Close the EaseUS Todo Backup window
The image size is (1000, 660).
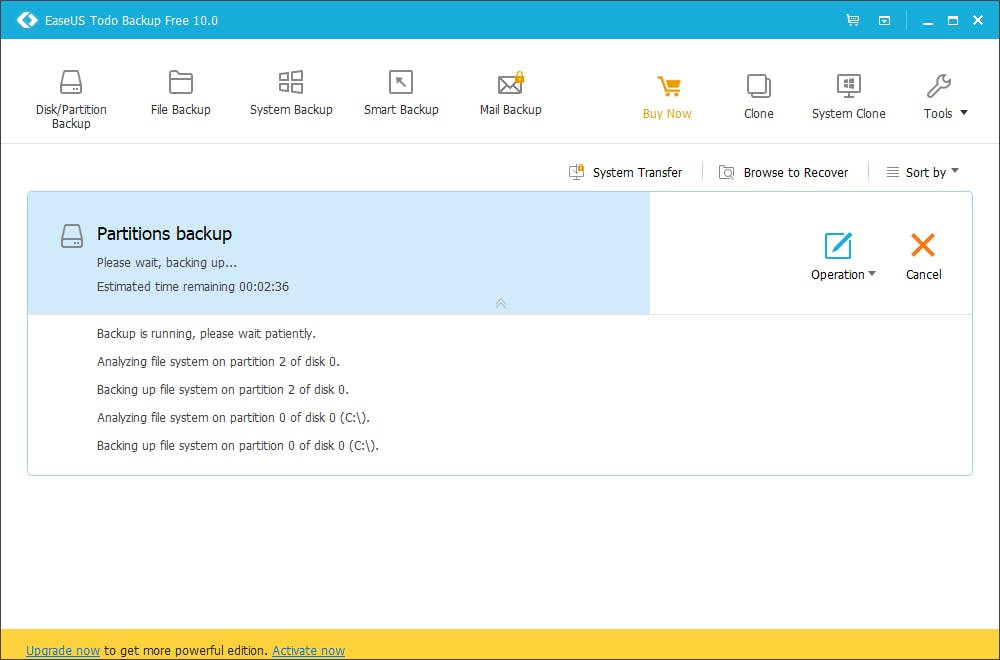pos(978,20)
